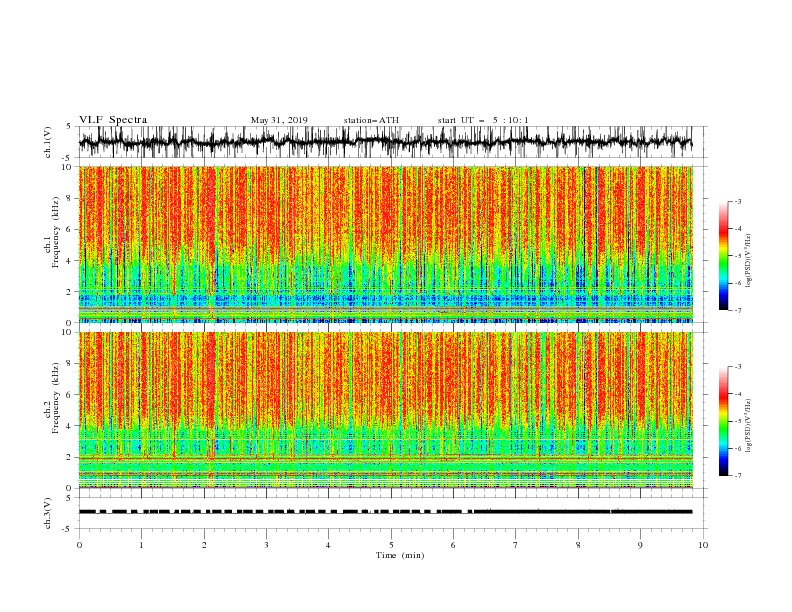Click time axis tick label "9"
Screen dimensions: 792x612
click(x=640, y=545)
